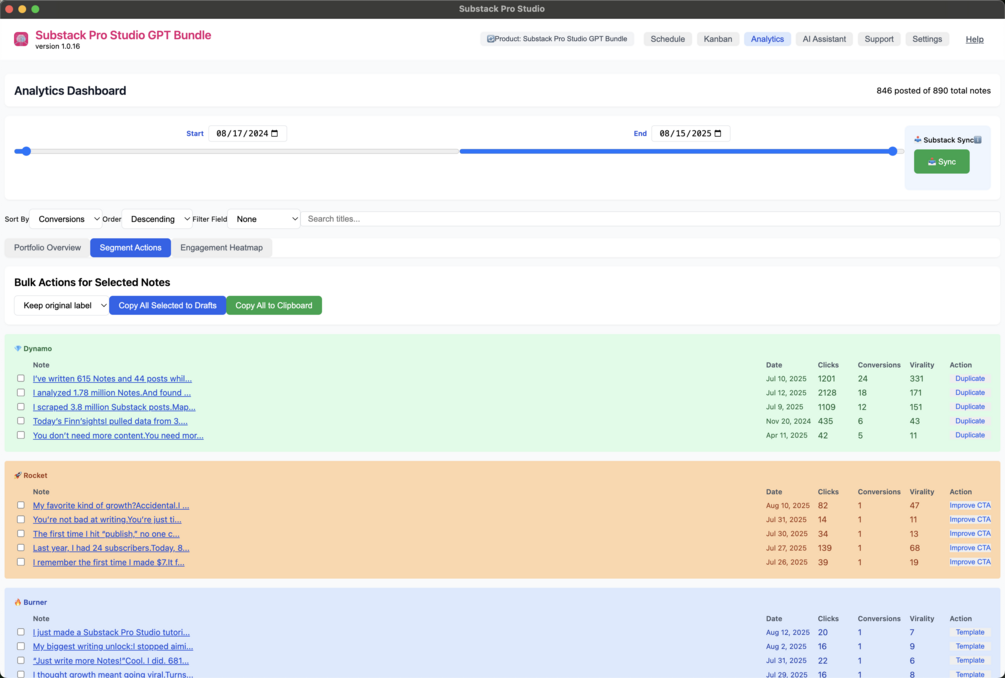Click the Rocket segment icon

coord(18,475)
